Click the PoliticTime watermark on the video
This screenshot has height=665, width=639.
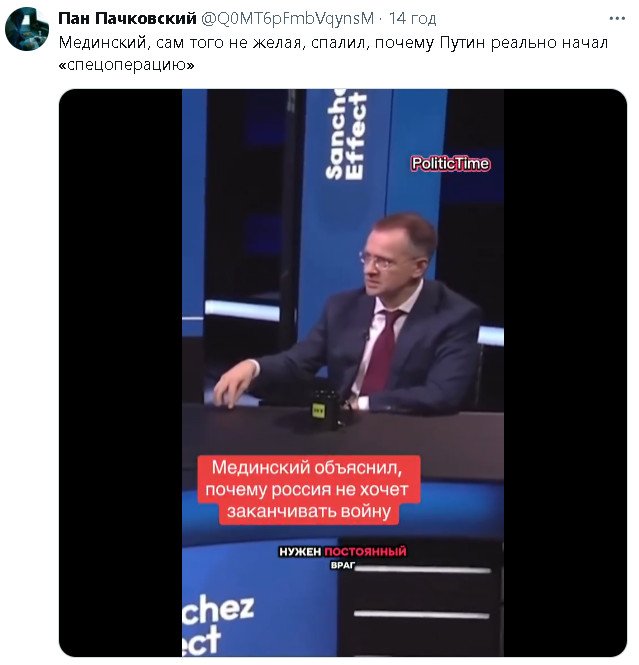[450, 164]
